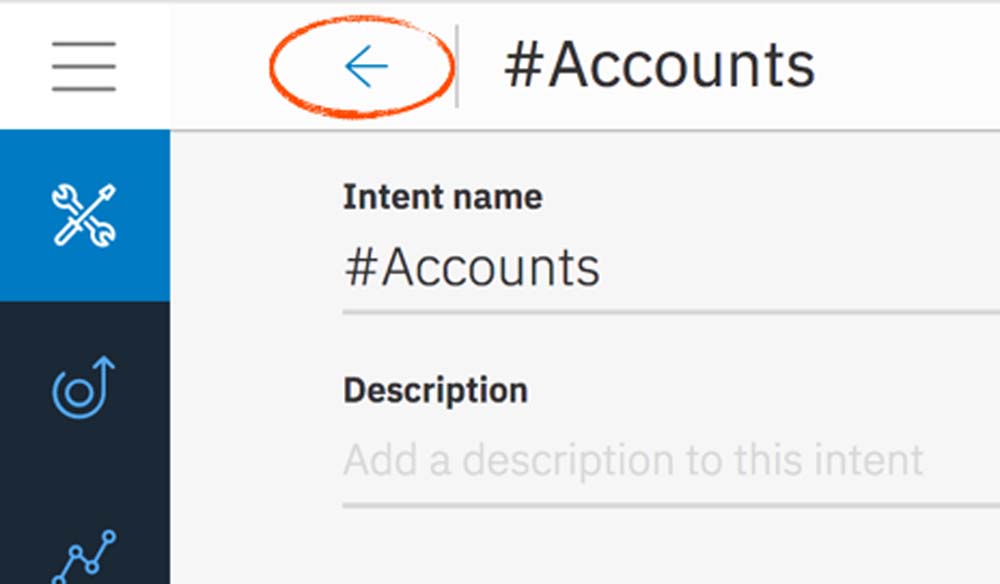Click empty space right of Description label
This screenshot has width=1000, height=584.
click(x=760, y=390)
